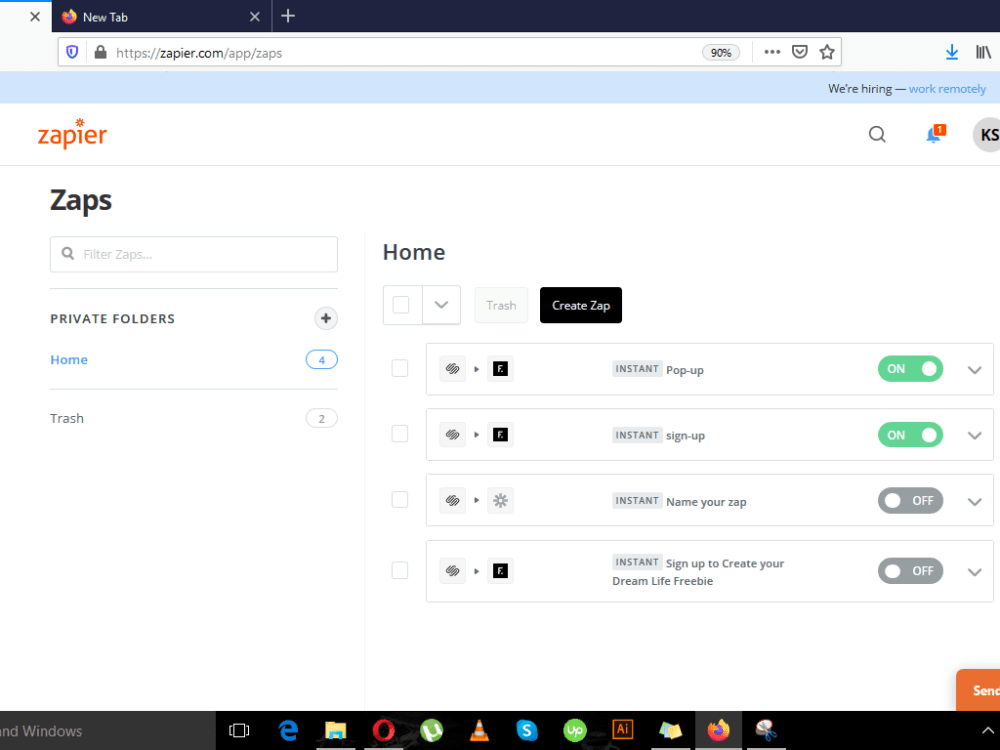Click action app icon in Dream Life Freebie zap
The width and height of the screenshot is (1000, 750).
[x=500, y=571]
